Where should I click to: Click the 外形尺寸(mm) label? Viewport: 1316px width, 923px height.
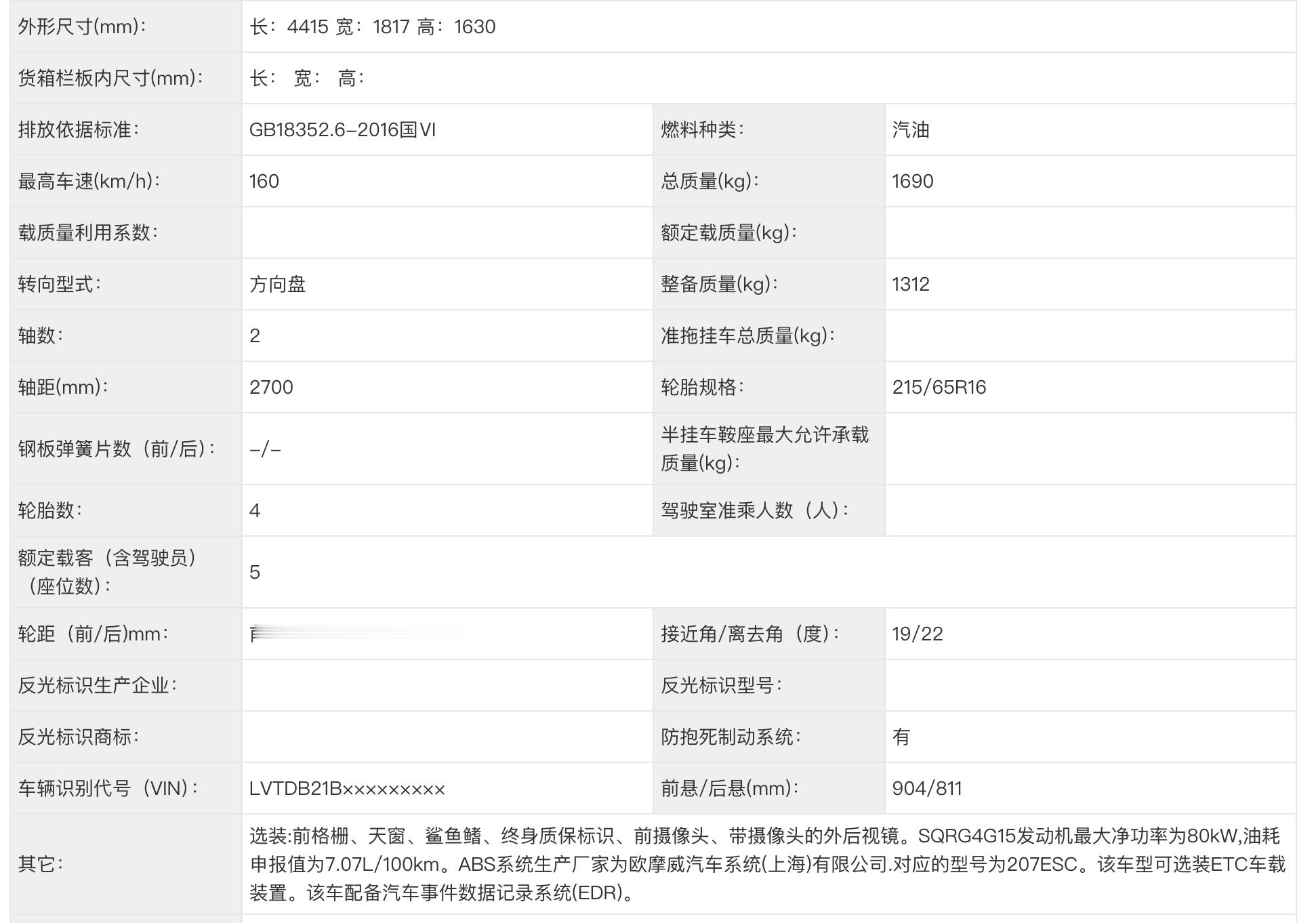(82, 27)
